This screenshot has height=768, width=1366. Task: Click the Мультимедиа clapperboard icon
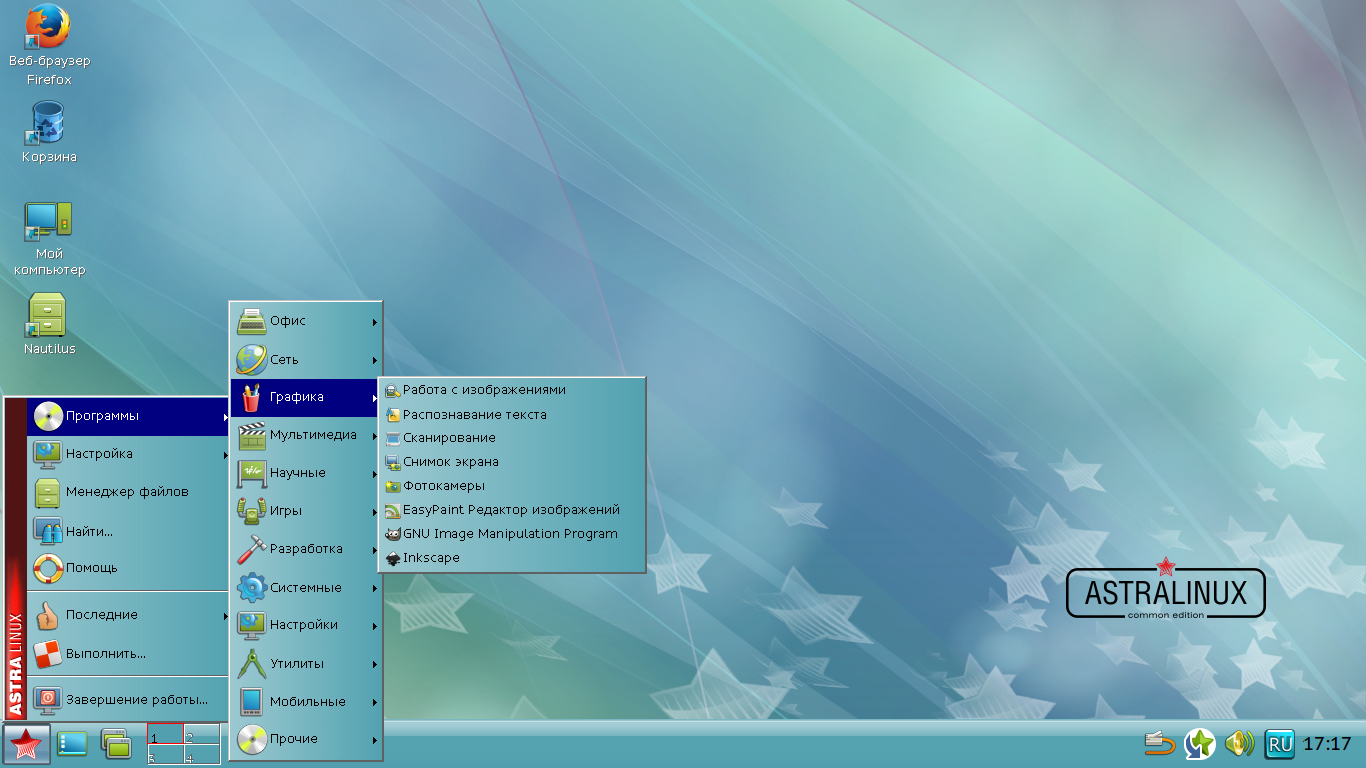(252, 435)
